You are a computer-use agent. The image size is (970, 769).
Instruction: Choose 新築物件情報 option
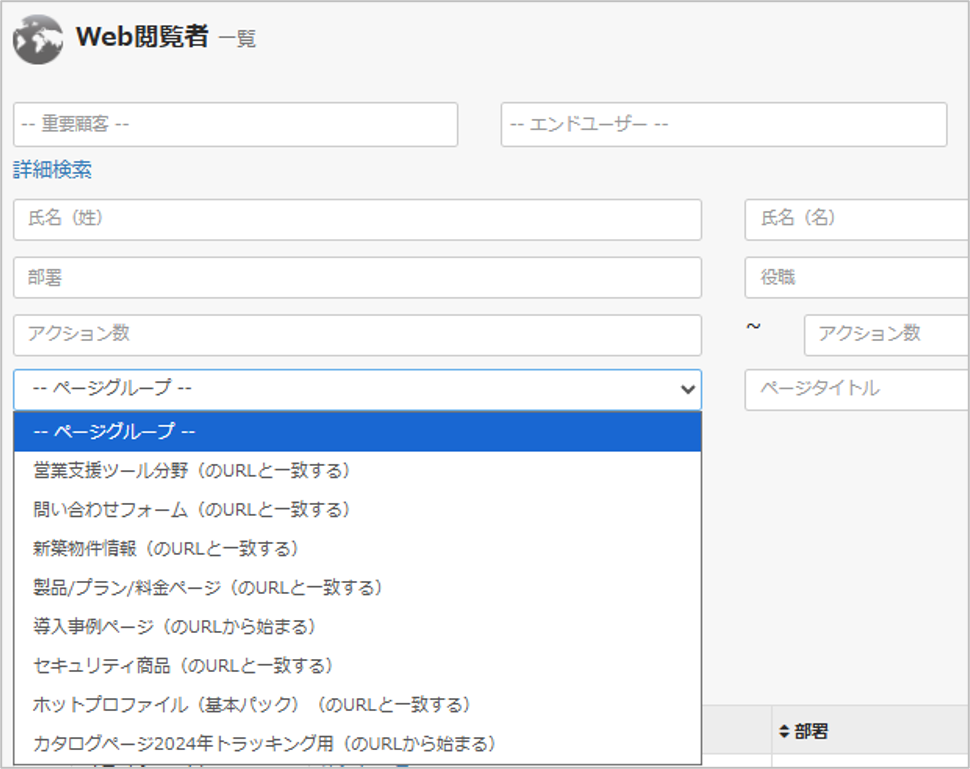pos(357,549)
